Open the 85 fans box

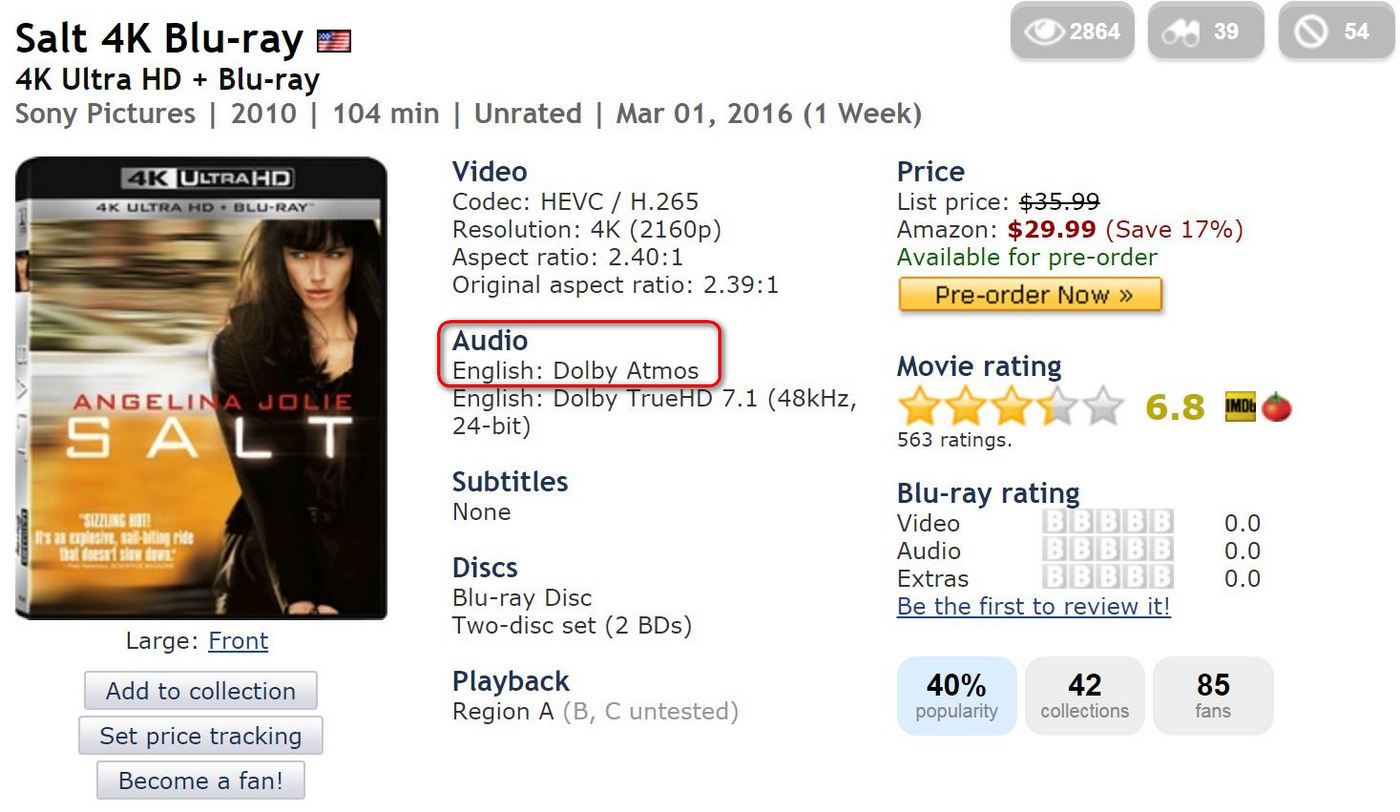[1213, 696]
